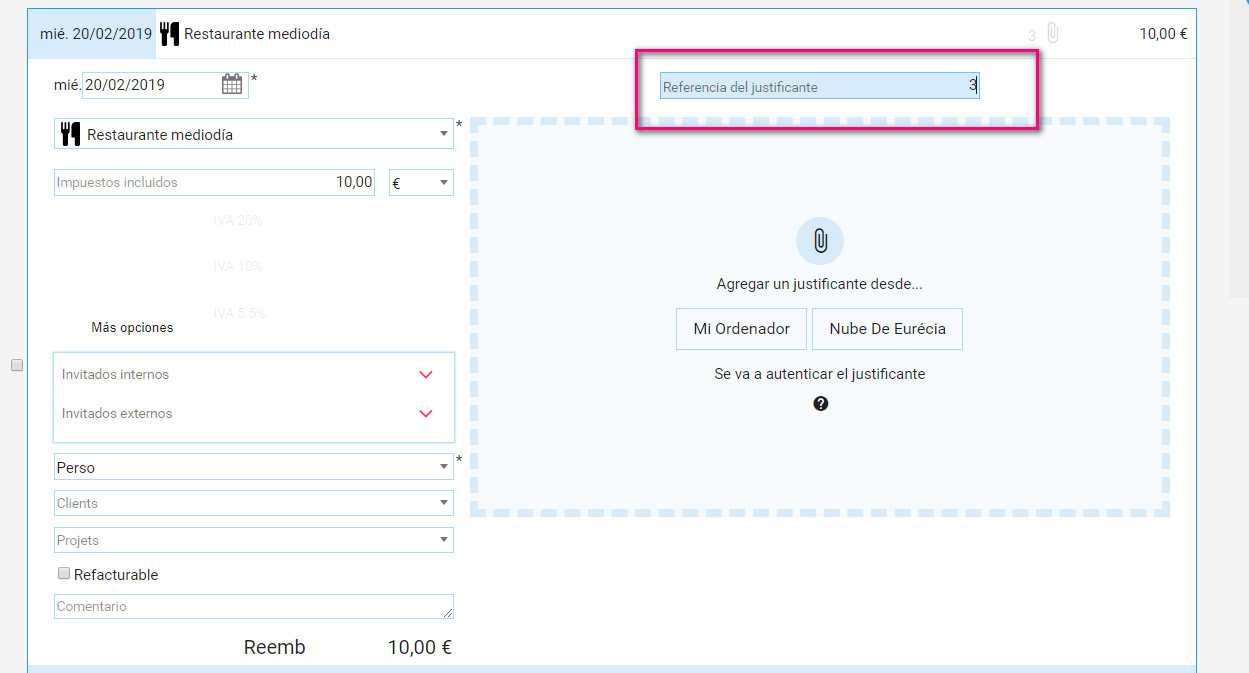The image size is (1249, 673).
Task: Click the Más opciones link
Action: pos(132,328)
